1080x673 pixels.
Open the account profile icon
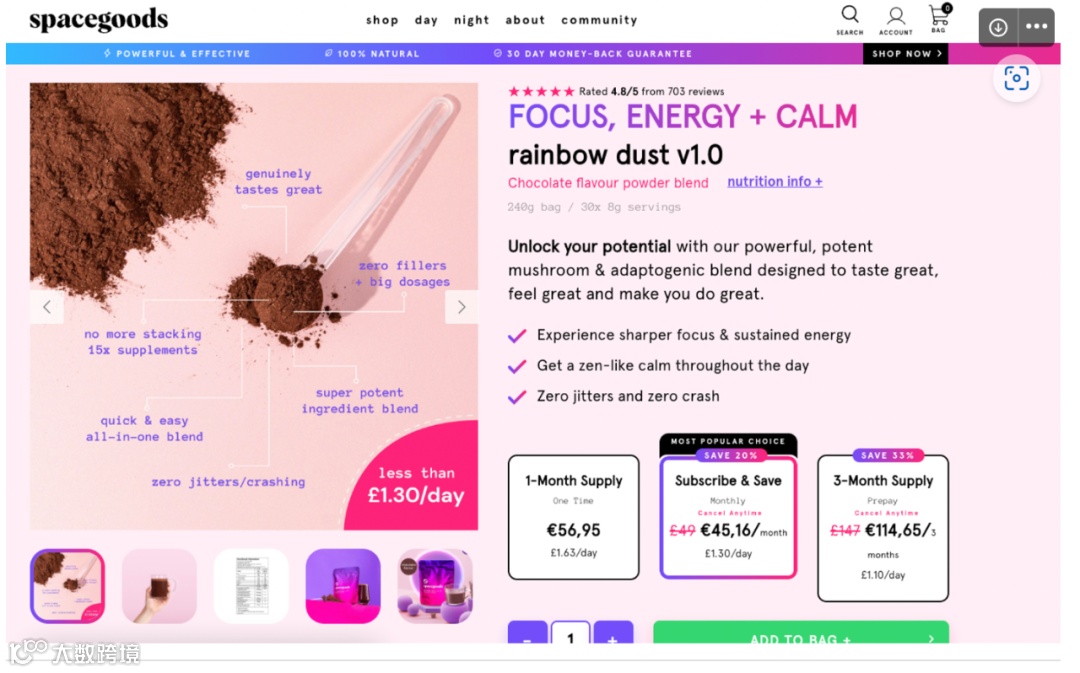895,17
